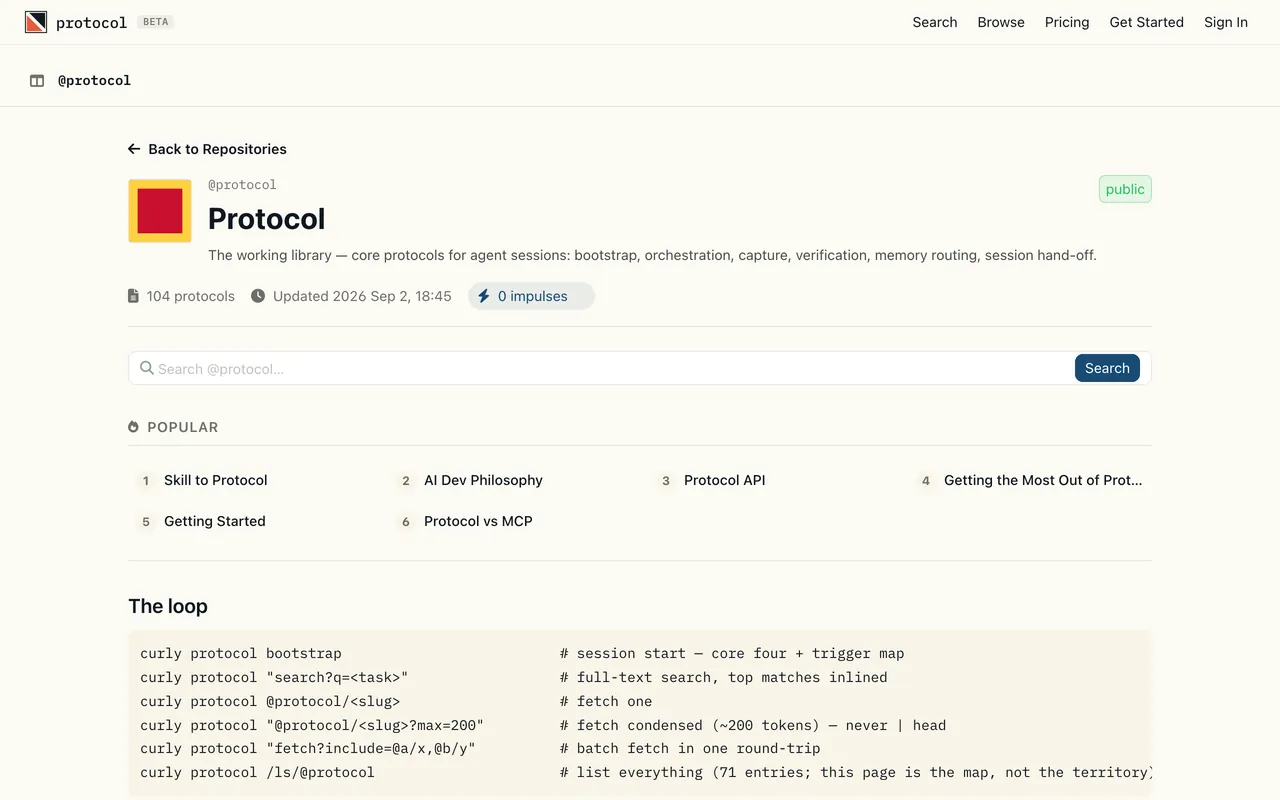Click the clock icon beside Updated date

coord(258,296)
